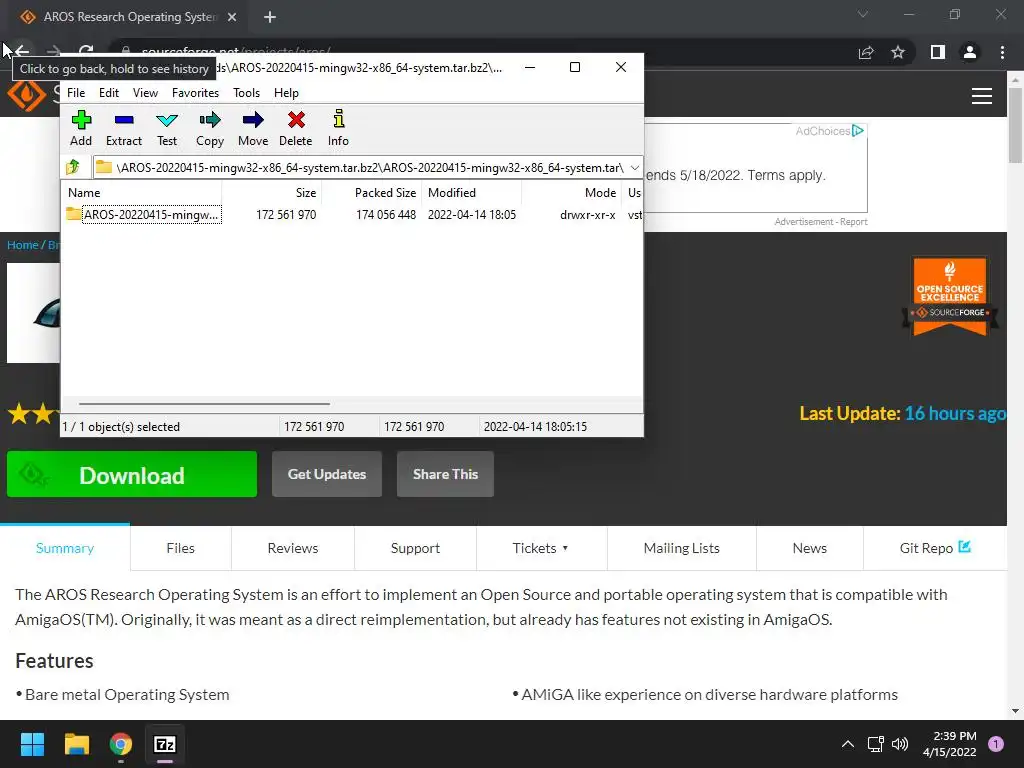
Task: Switch to the Mailing Lists tab
Action: 682,548
